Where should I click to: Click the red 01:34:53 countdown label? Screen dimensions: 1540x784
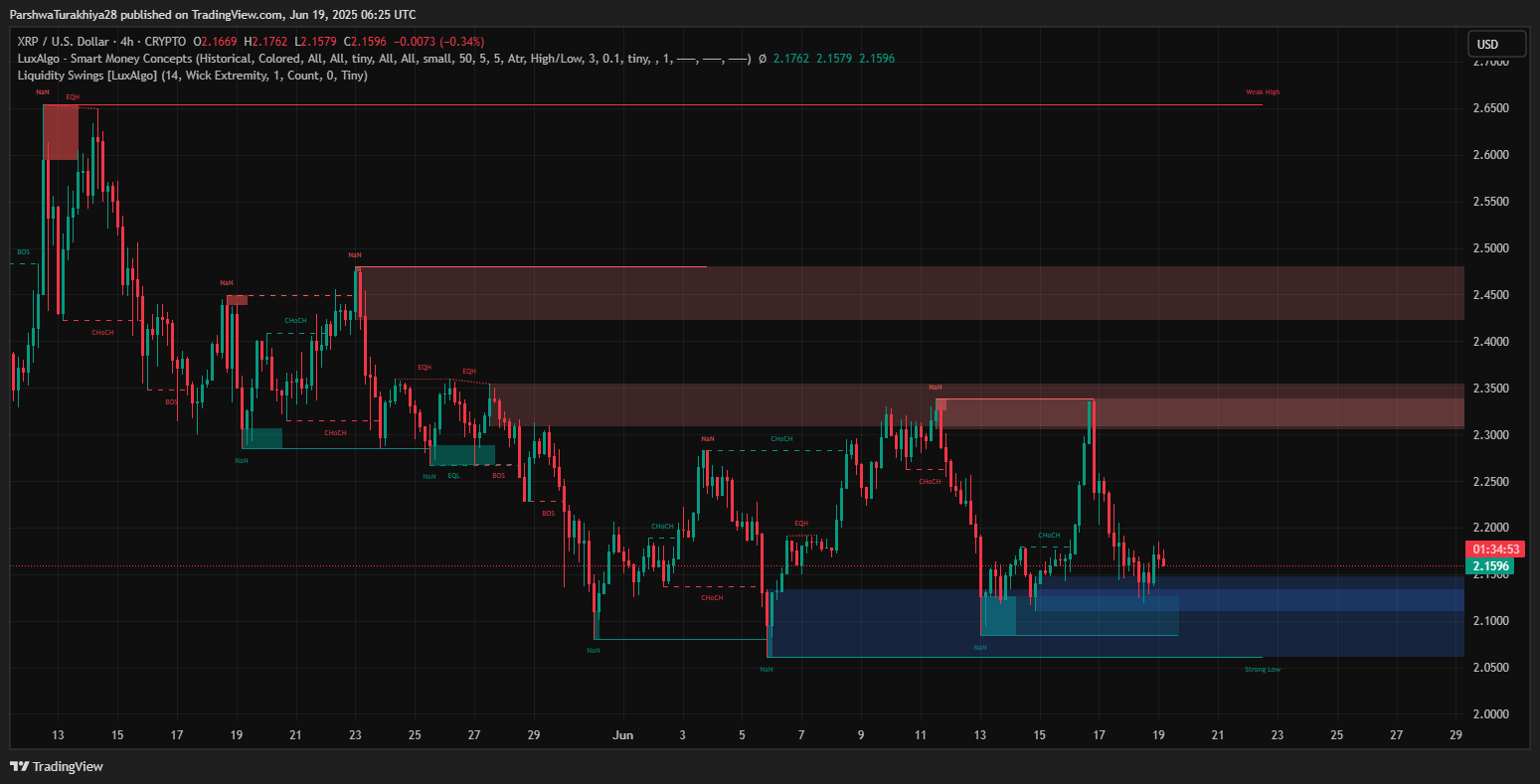tap(1496, 549)
